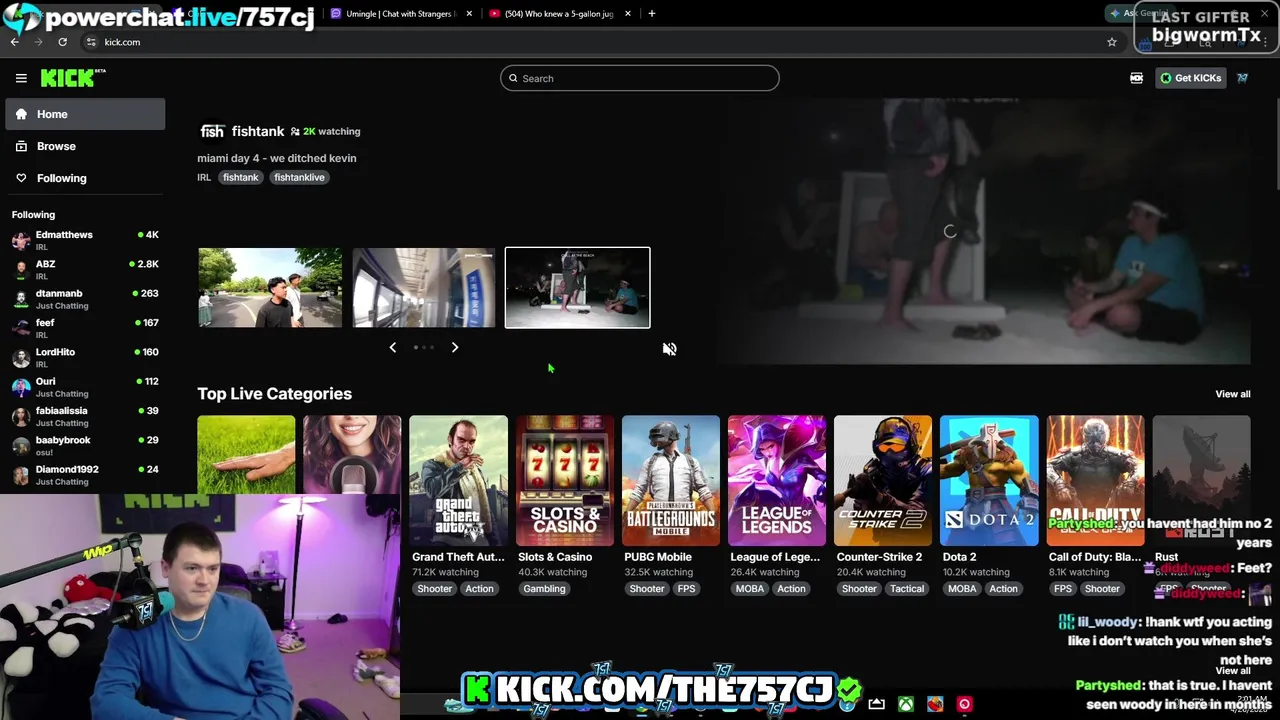
Task: Open the fishtank channel name
Action: point(258,131)
